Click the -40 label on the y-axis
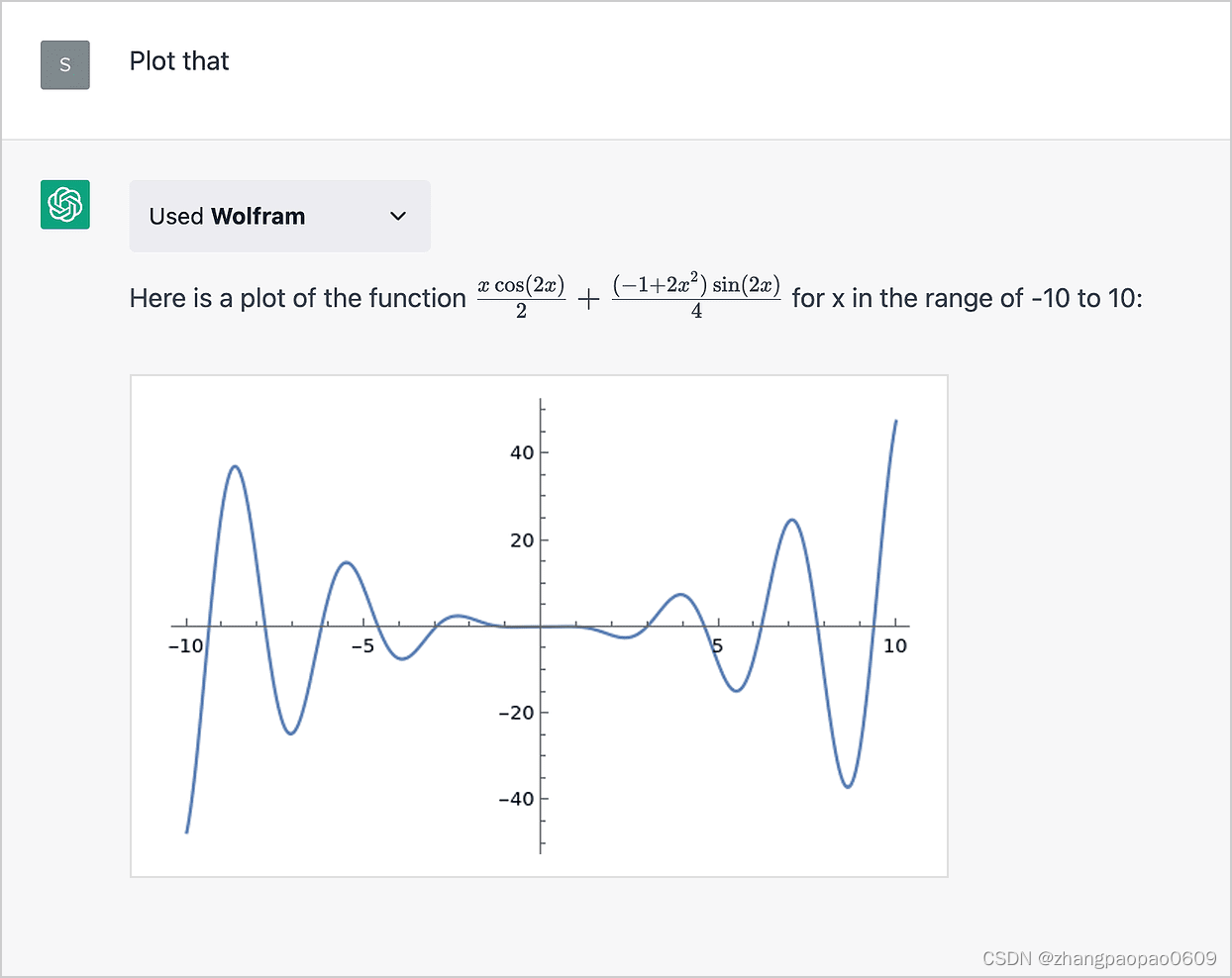 [516, 799]
